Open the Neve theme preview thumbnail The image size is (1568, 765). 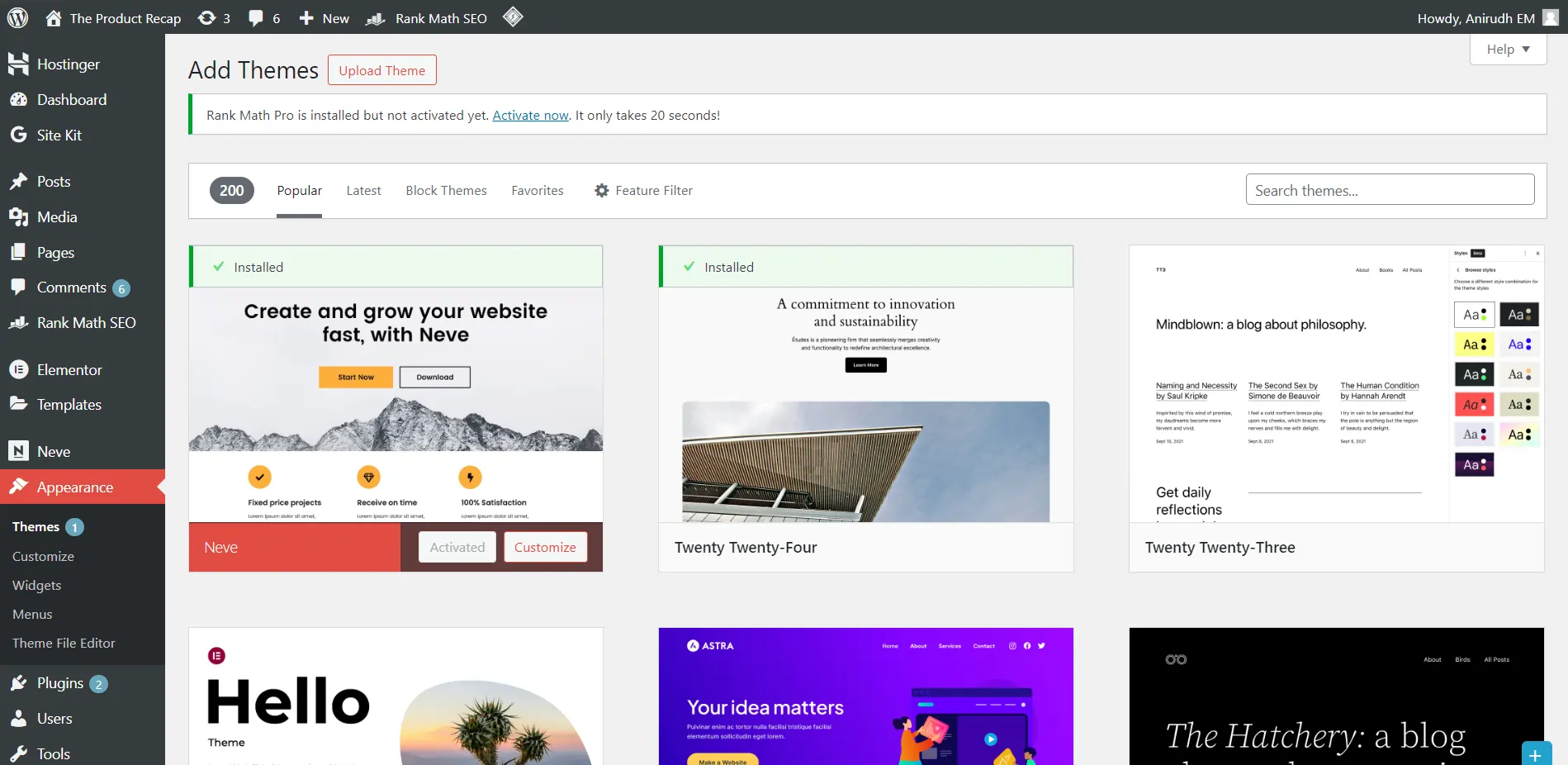pos(396,405)
